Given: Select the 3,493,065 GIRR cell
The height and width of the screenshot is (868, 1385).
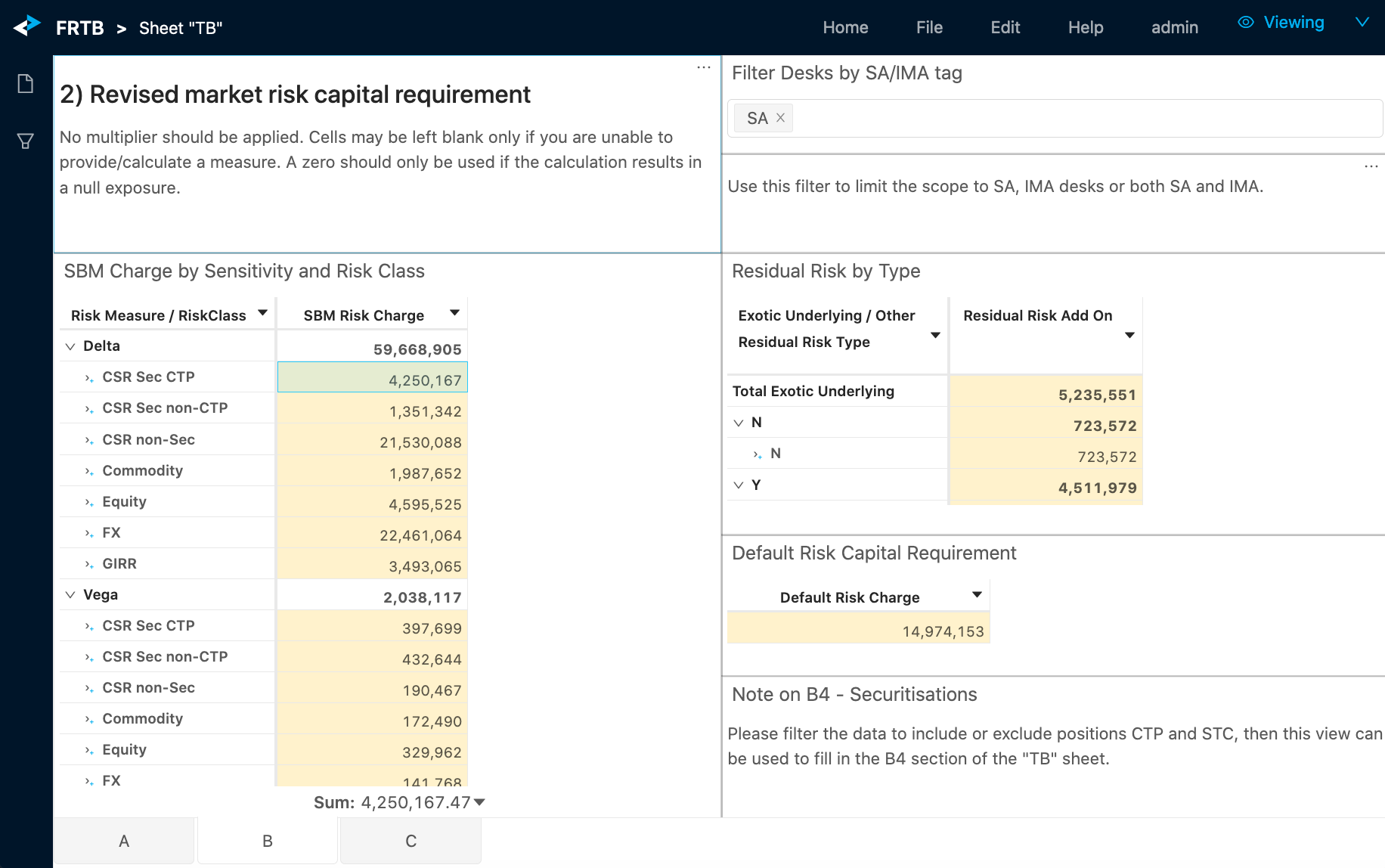Looking at the screenshot, I should pos(373,564).
